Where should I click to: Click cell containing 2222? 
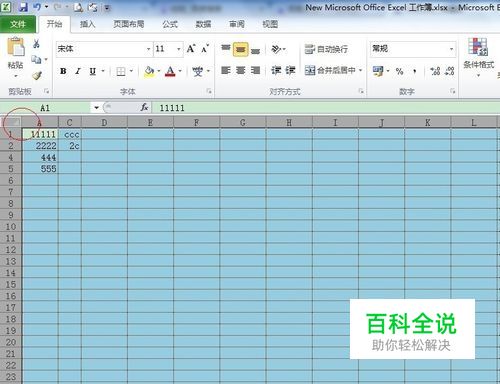tap(40, 146)
